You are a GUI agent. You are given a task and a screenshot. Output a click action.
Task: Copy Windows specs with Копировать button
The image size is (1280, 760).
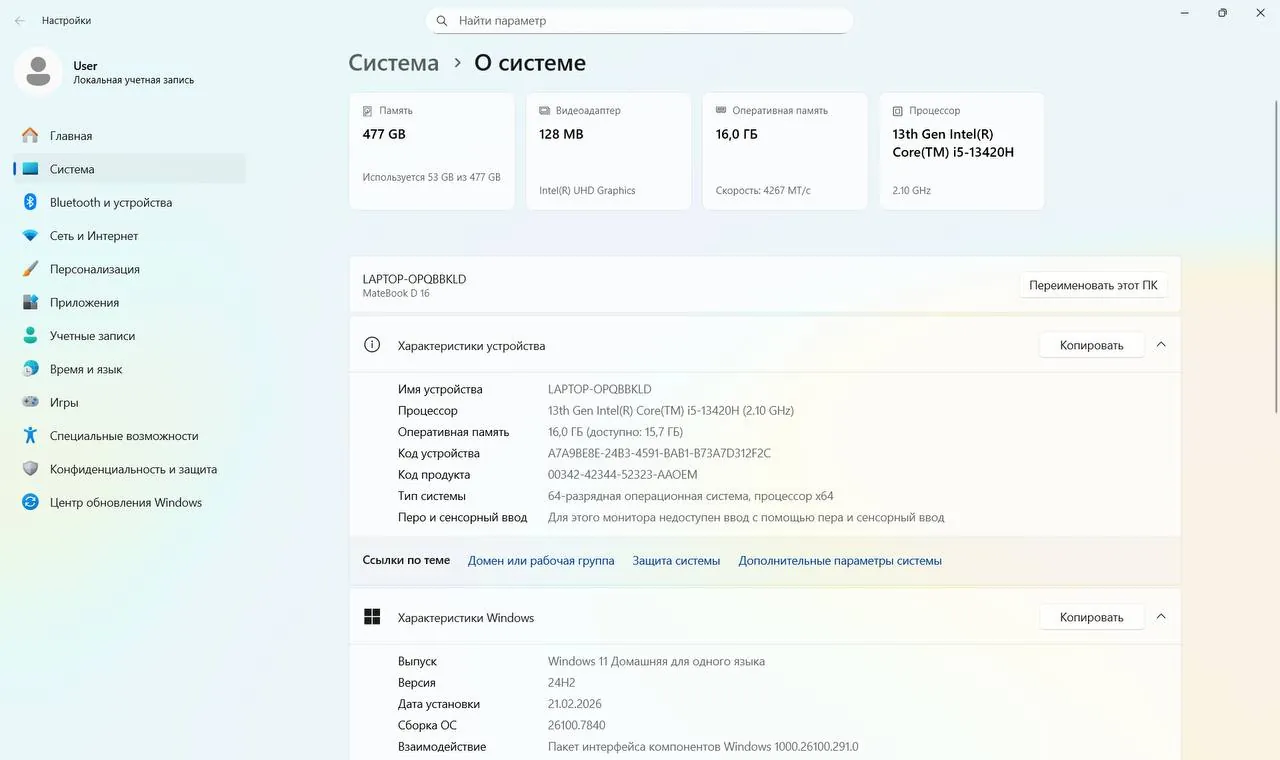click(1091, 617)
